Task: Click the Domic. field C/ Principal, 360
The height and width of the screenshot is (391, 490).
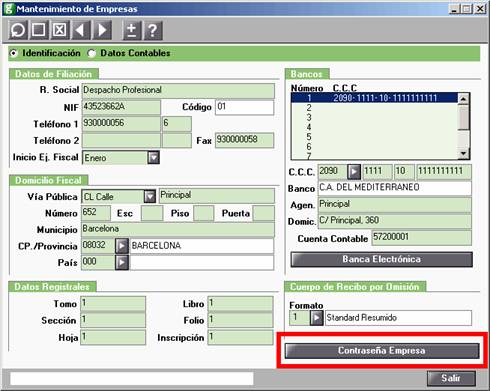Action: [x=395, y=221]
